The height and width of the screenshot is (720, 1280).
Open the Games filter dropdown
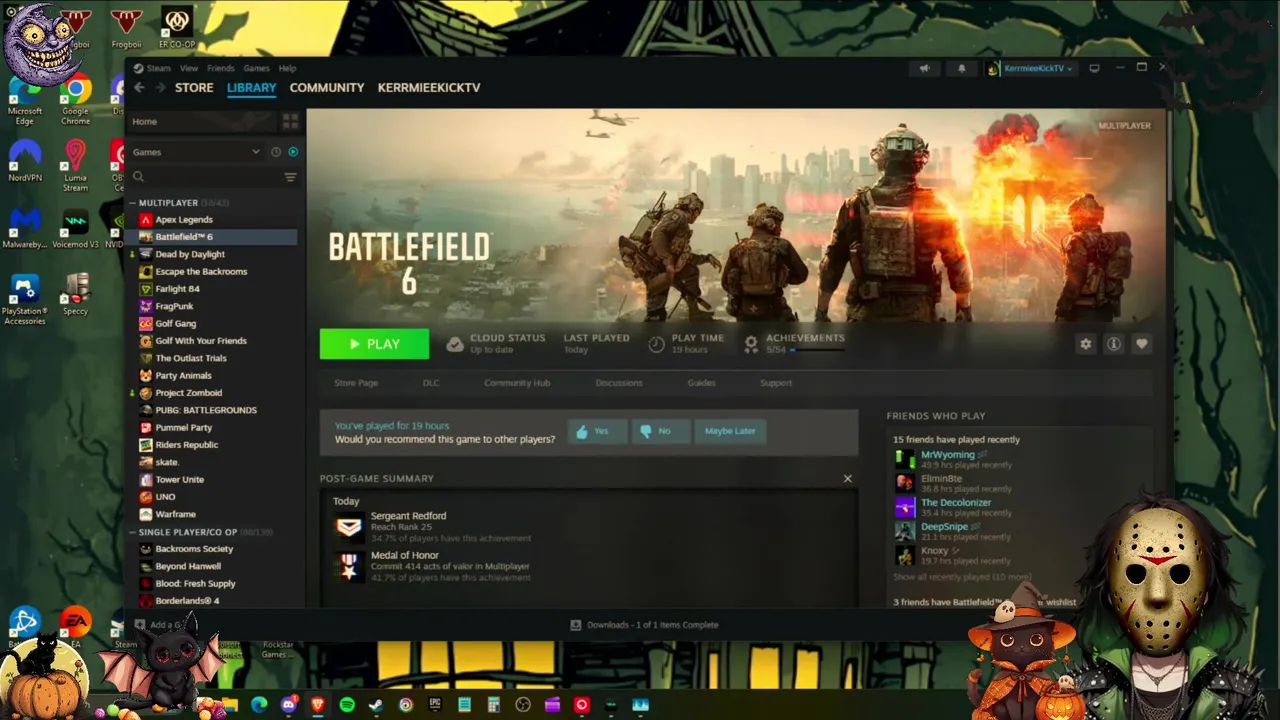196,152
